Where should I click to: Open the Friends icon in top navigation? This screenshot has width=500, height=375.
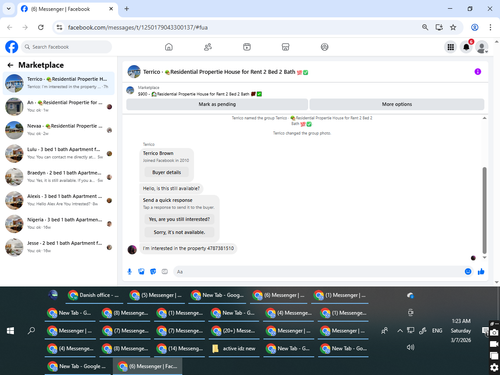coord(208,47)
